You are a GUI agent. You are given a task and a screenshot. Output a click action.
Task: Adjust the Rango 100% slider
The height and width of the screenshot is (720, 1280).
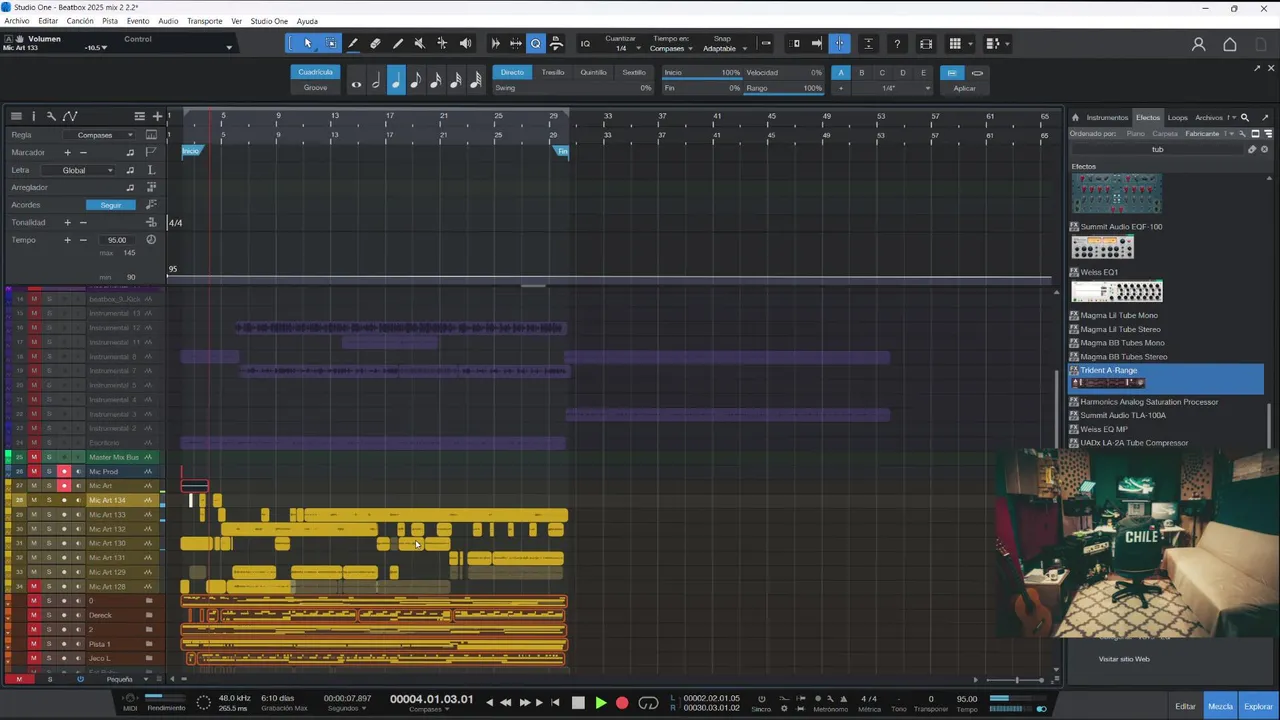(783, 88)
